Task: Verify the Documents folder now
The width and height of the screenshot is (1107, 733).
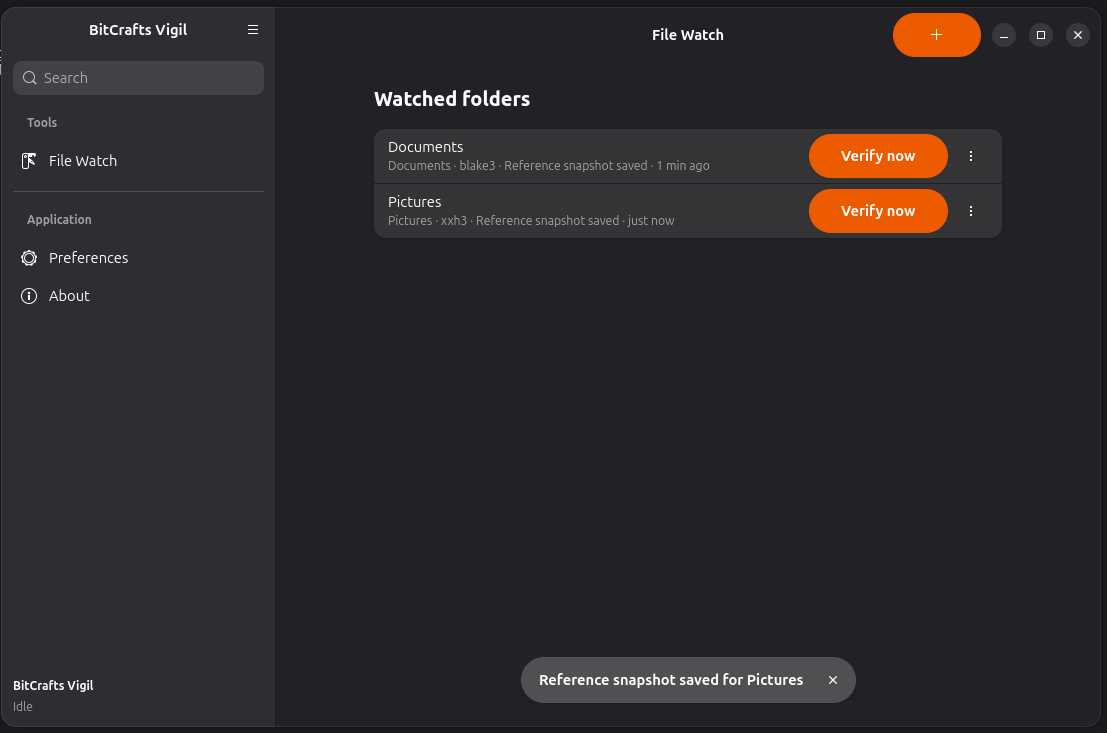Action: point(878,156)
